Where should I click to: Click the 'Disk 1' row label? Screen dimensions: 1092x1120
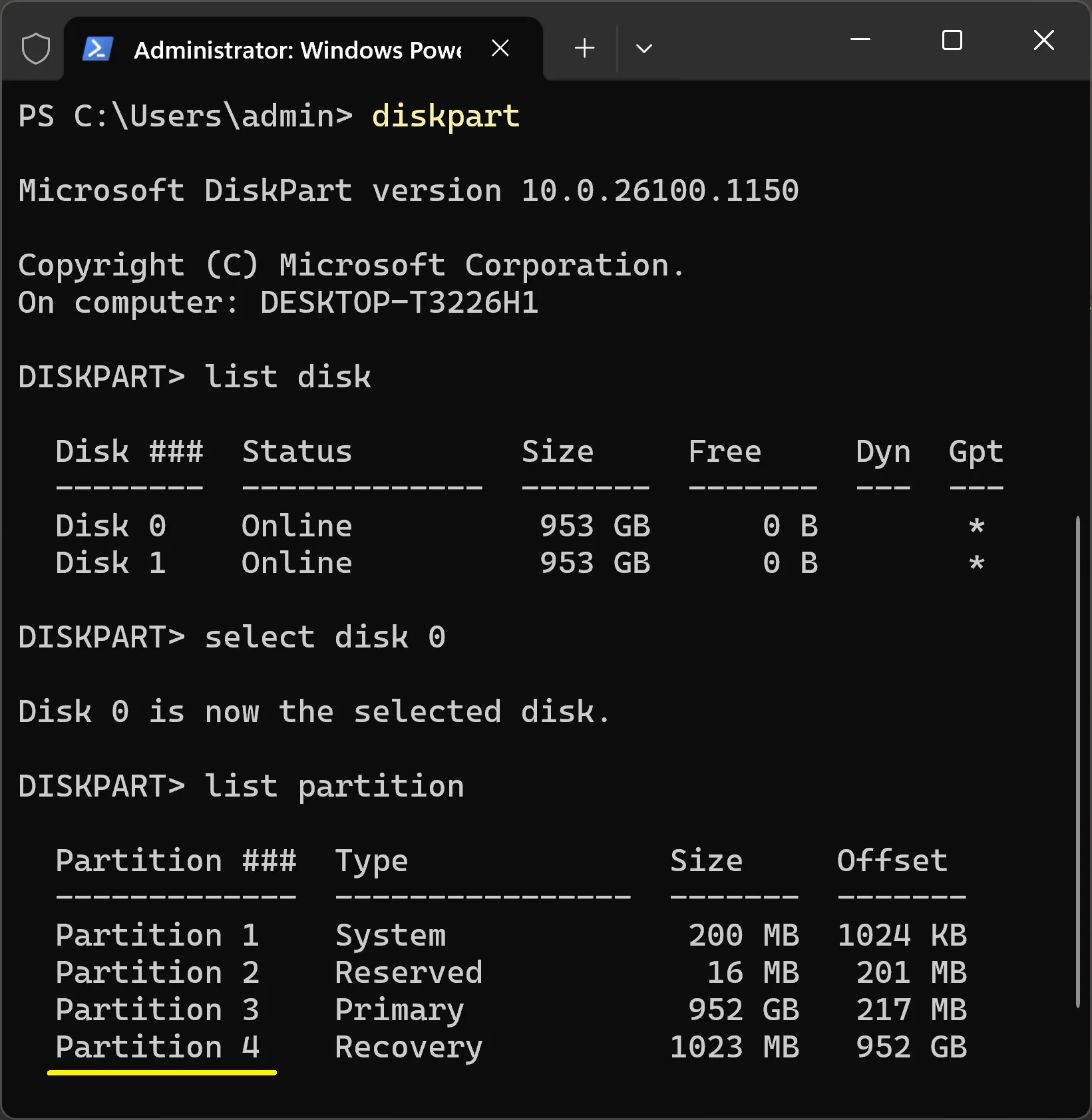click(110, 563)
